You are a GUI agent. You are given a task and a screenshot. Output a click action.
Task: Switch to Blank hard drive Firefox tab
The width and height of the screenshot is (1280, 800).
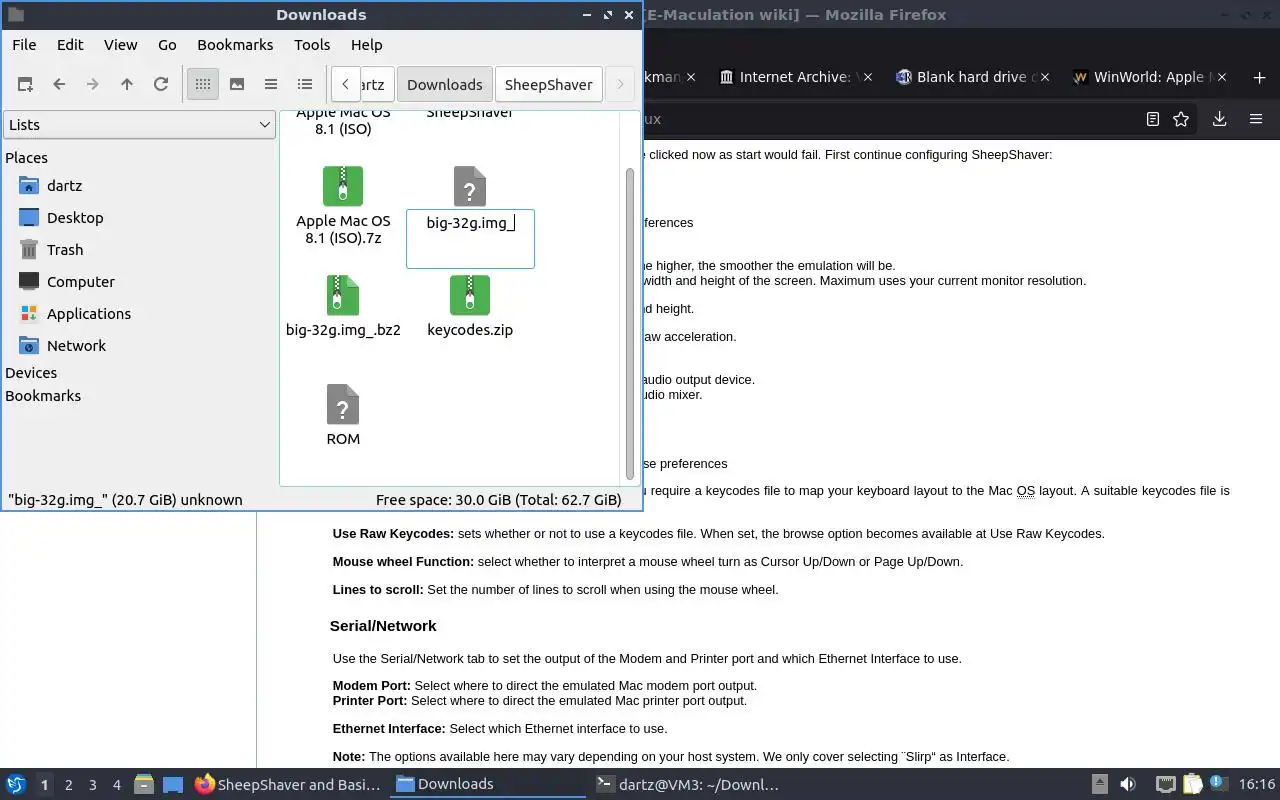pyautogui.click(x=972, y=77)
